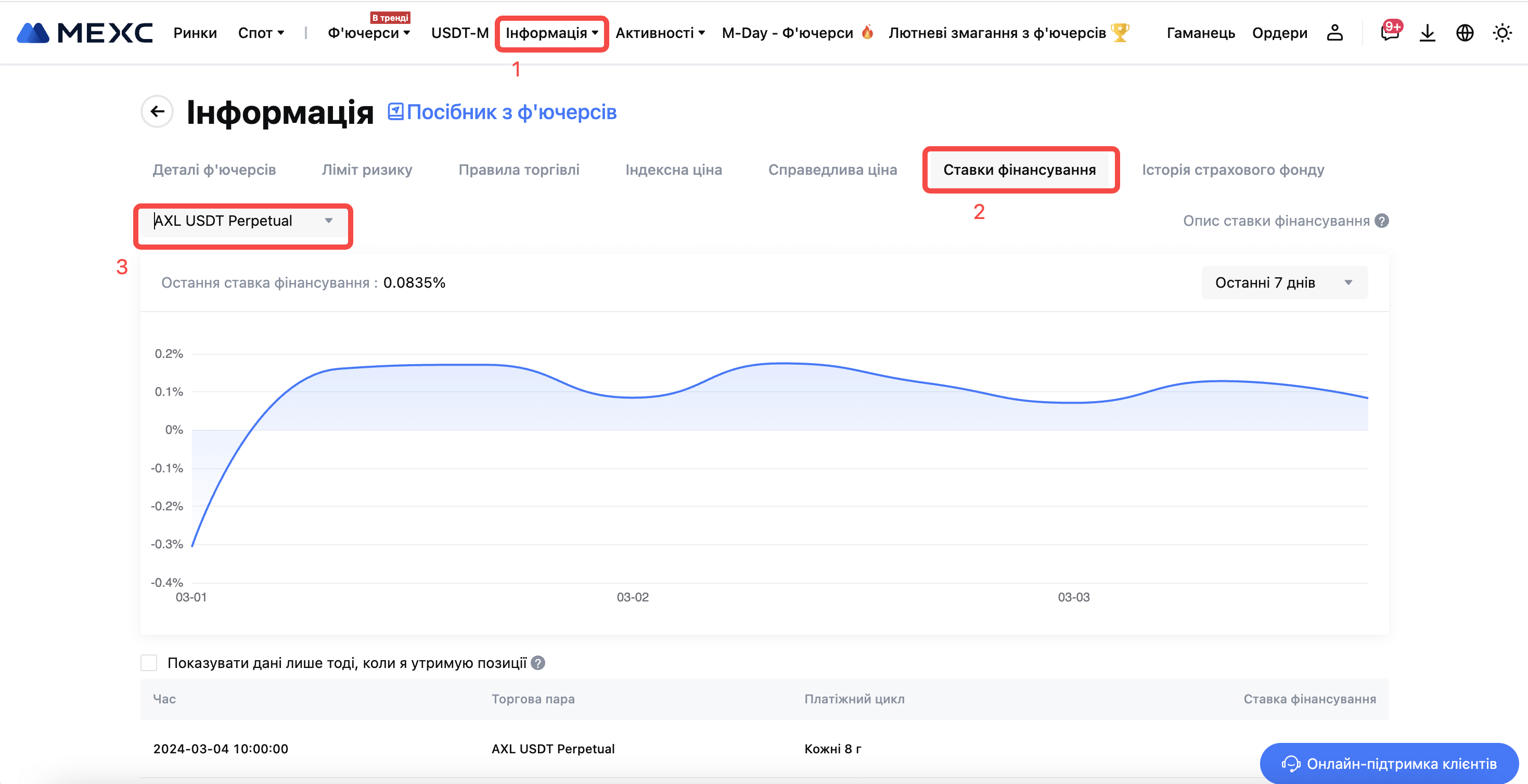
Task: Open Гаманець in the top bar
Action: tap(1200, 33)
